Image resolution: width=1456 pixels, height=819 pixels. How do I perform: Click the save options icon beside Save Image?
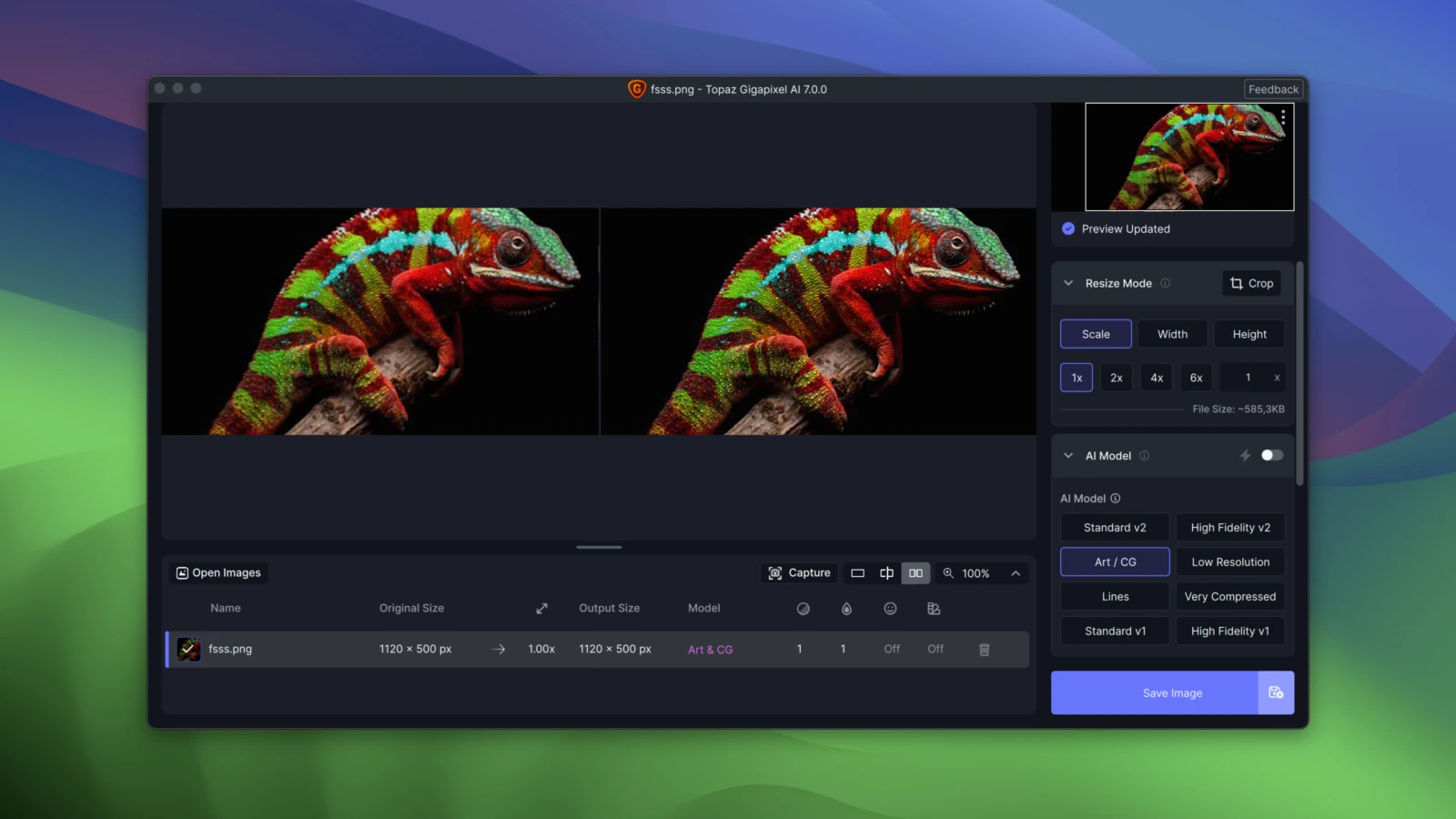[1276, 693]
